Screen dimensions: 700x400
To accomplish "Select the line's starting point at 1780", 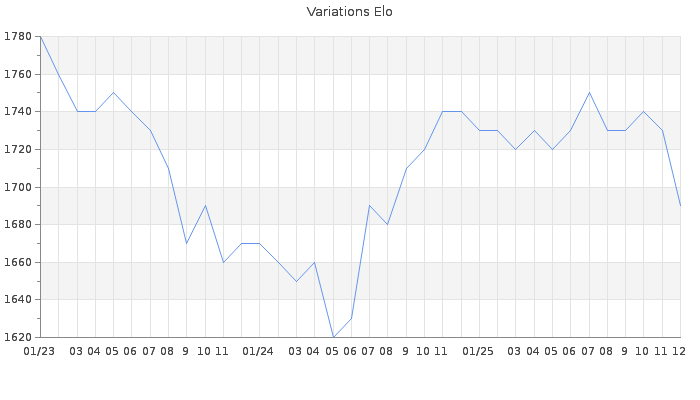I will pyautogui.click(x=40, y=37).
